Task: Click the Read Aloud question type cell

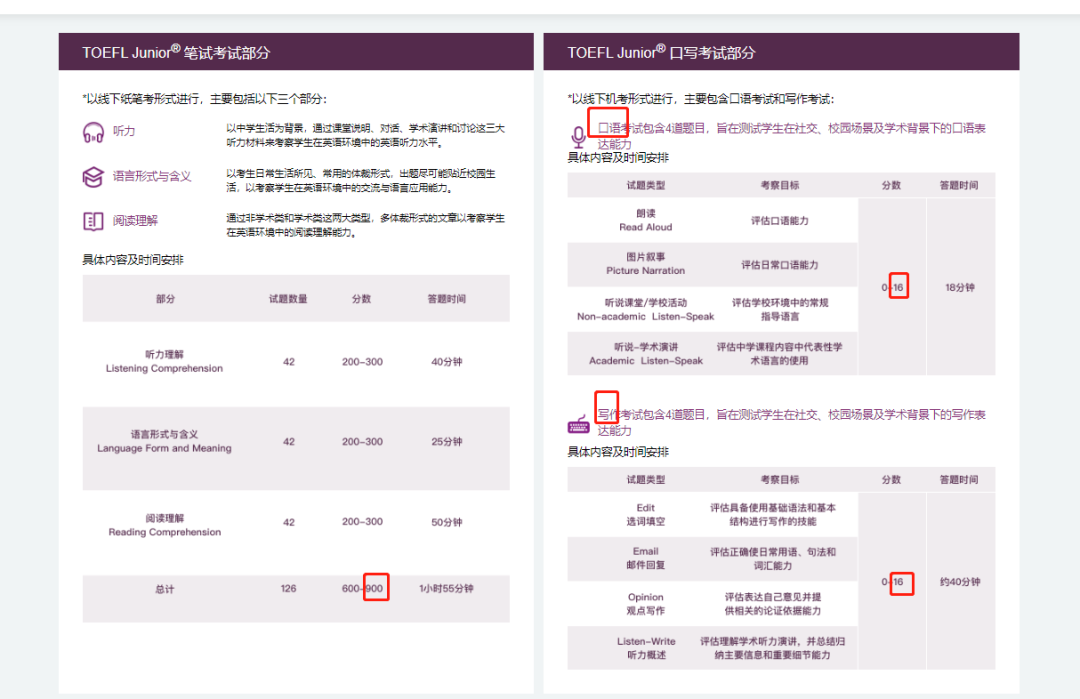Action: pyautogui.click(x=646, y=220)
